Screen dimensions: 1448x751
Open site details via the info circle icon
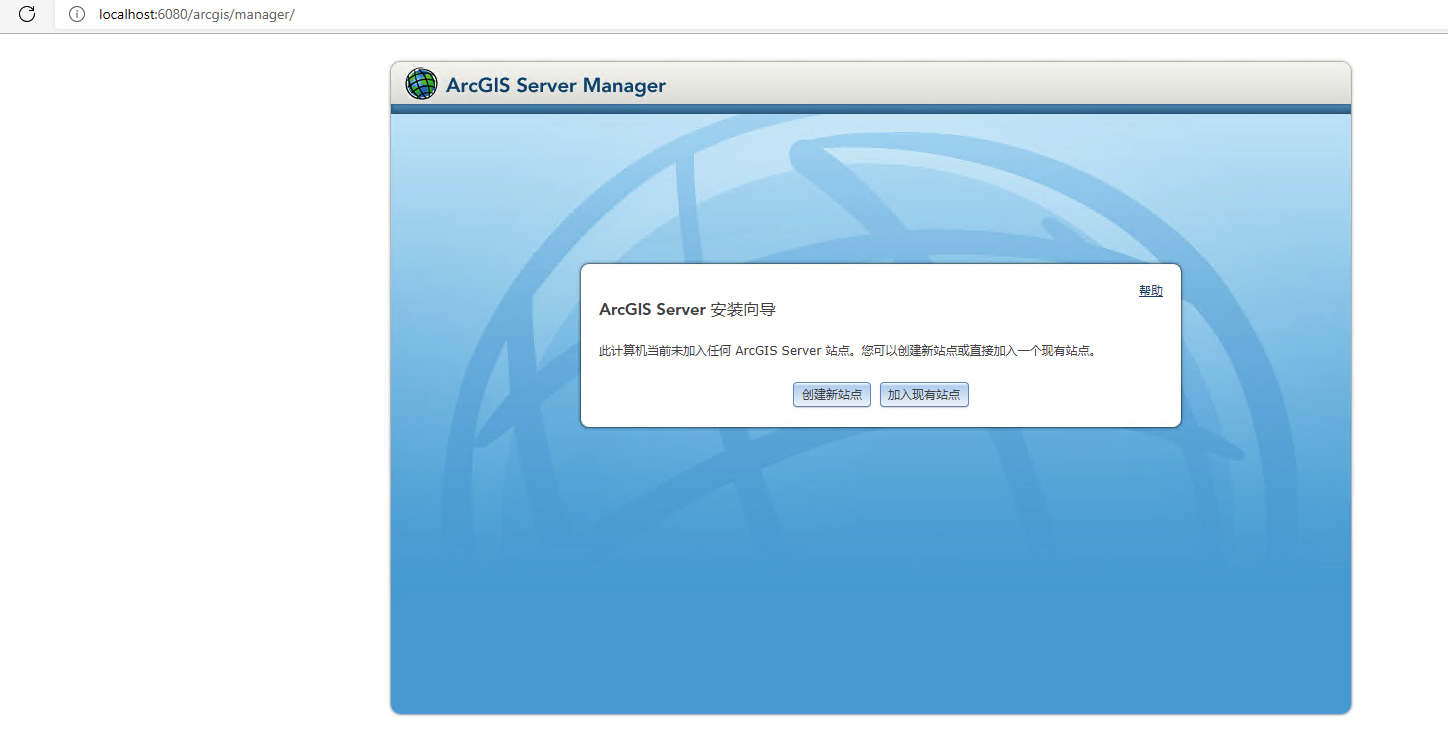(76, 14)
